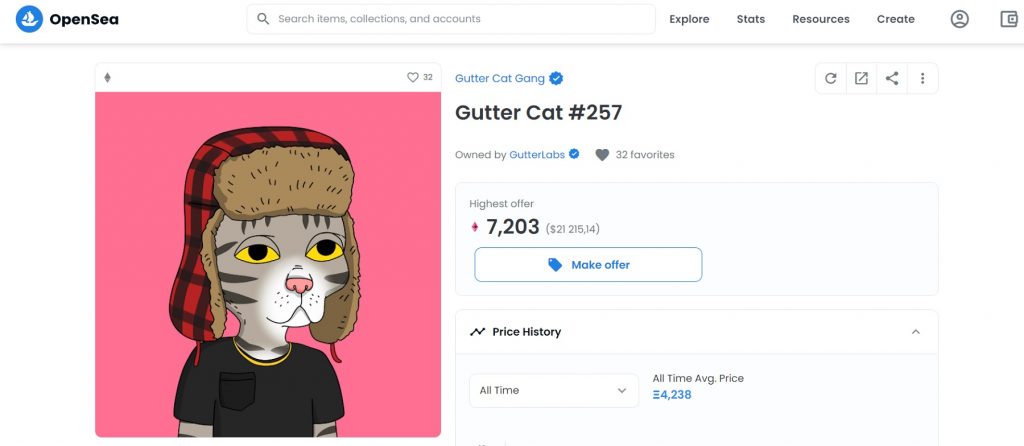1024x446 pixels.
Task: Open the three-dot more options menu
Action: click(922, 78)
